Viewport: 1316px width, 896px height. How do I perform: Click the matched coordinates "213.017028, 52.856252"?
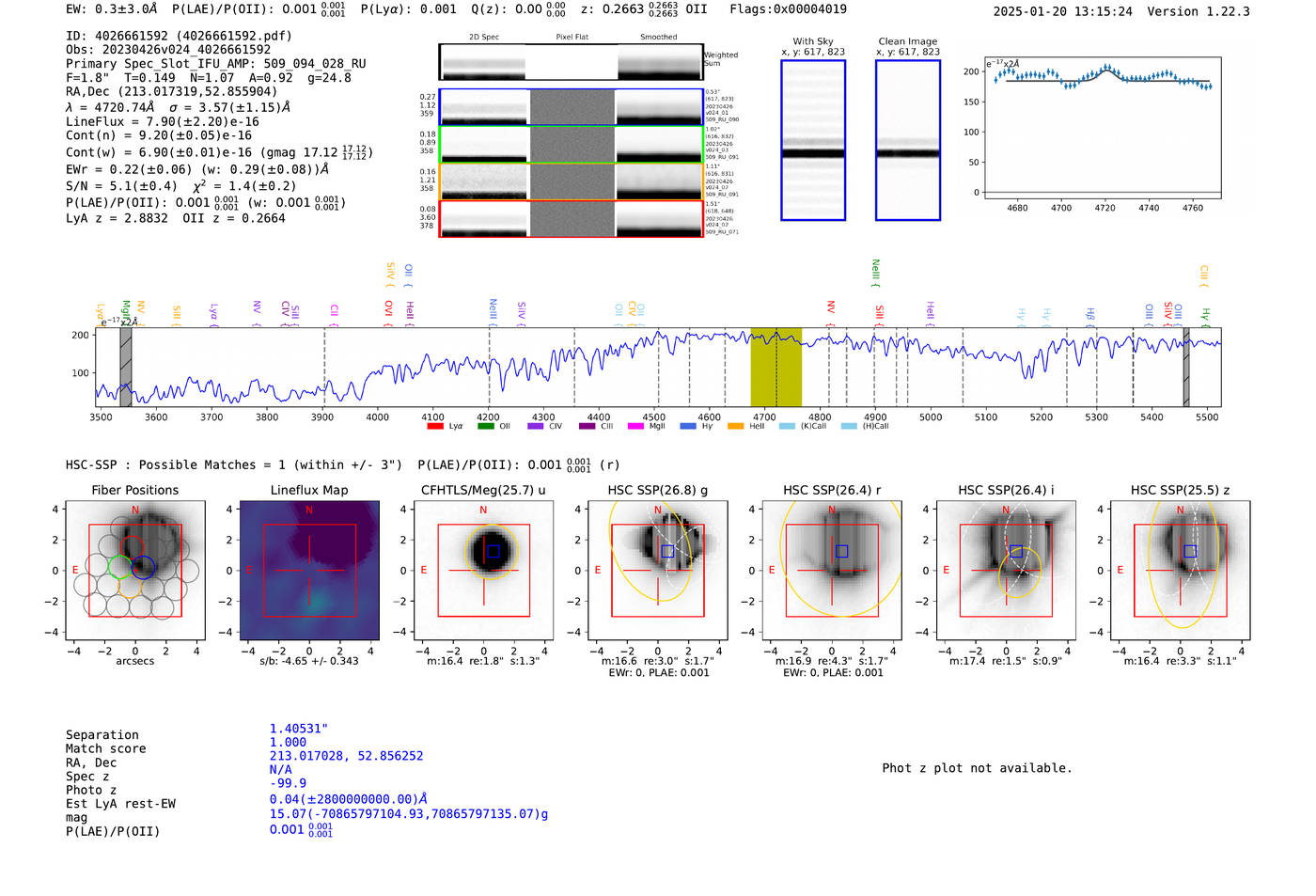347,756
